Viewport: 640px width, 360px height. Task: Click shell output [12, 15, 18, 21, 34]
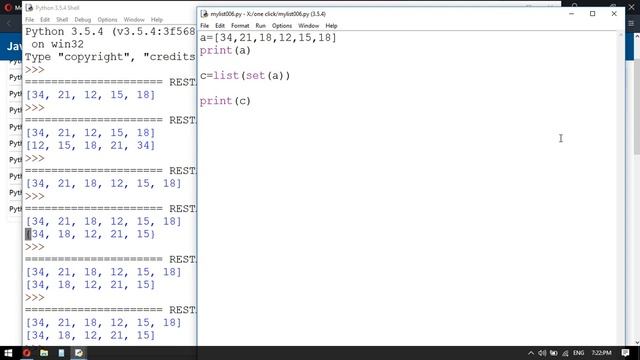coord(91,146)
